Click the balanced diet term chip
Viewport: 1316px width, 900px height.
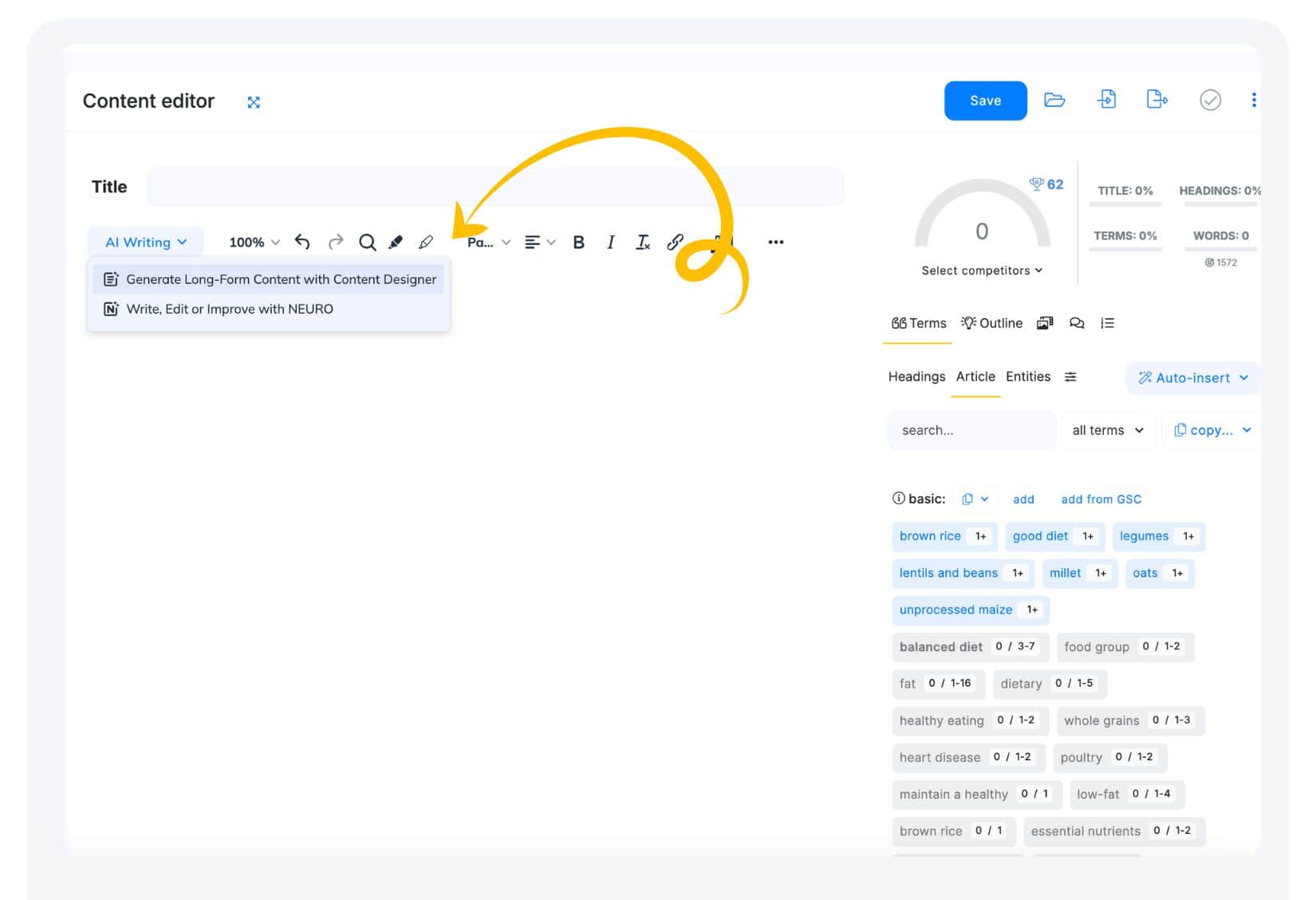point(970,647)
